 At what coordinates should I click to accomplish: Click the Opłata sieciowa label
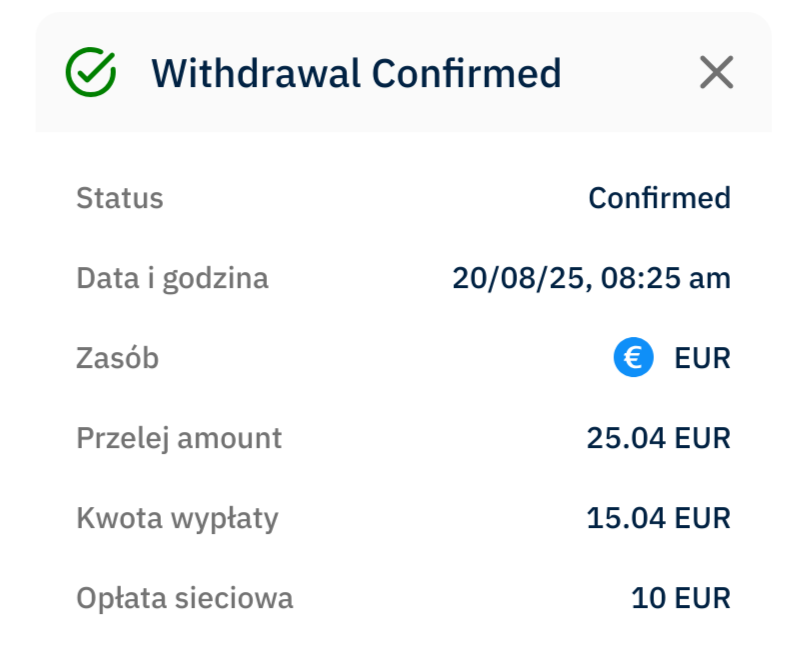coord(185,598)
